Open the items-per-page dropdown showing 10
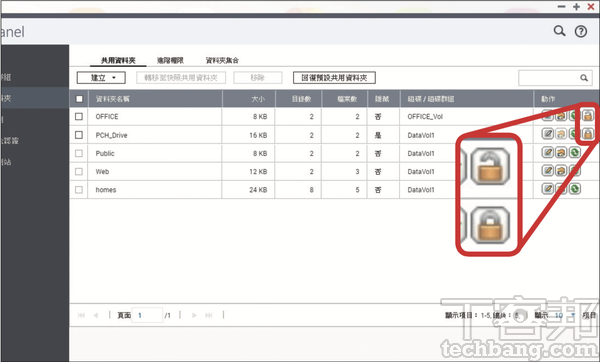Image resolution: width=600 pixels, height=362 pixels. (565, 315)
